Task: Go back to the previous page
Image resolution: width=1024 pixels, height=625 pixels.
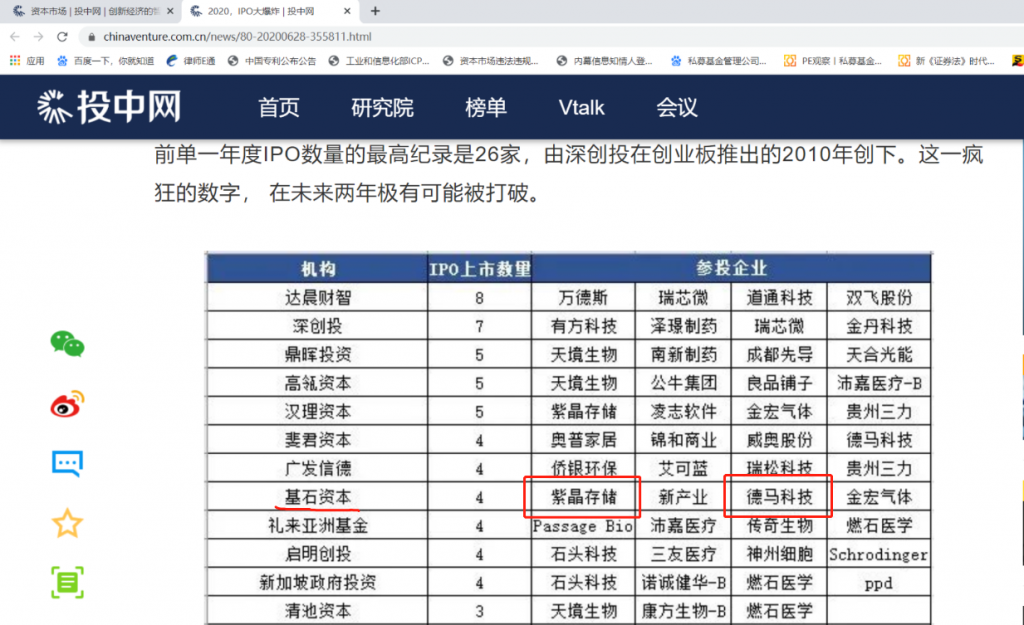Action: click(x=15, y=37)
